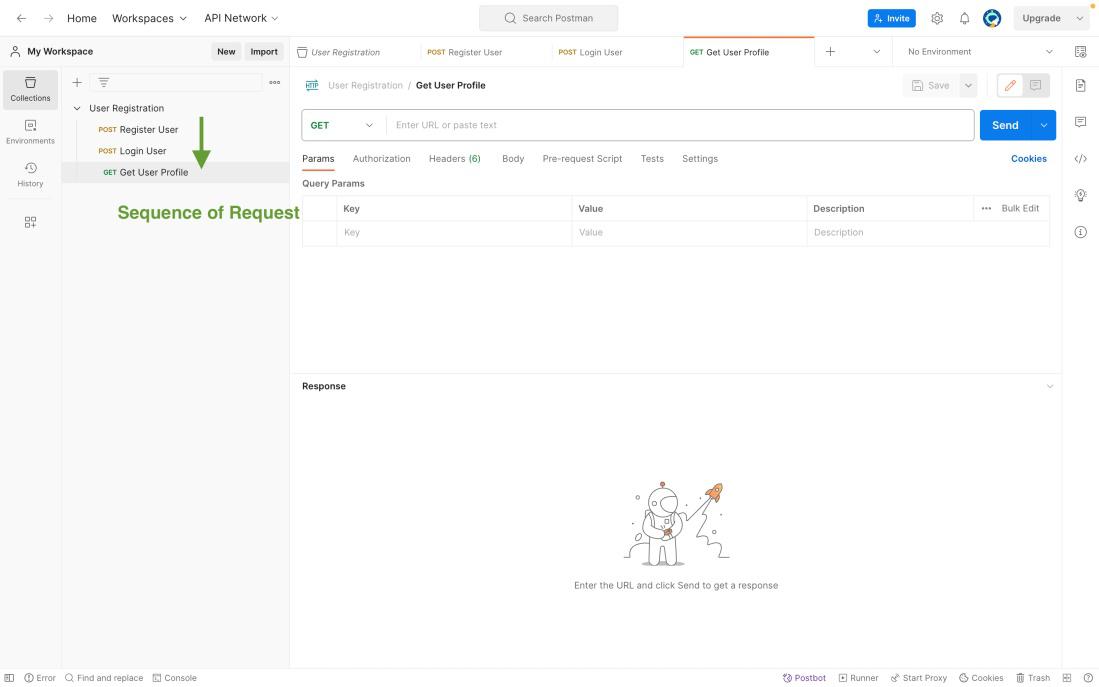Open the request Settings tab
The height and width of the screenshot is (687, 1099).
[x=699, y=158]
